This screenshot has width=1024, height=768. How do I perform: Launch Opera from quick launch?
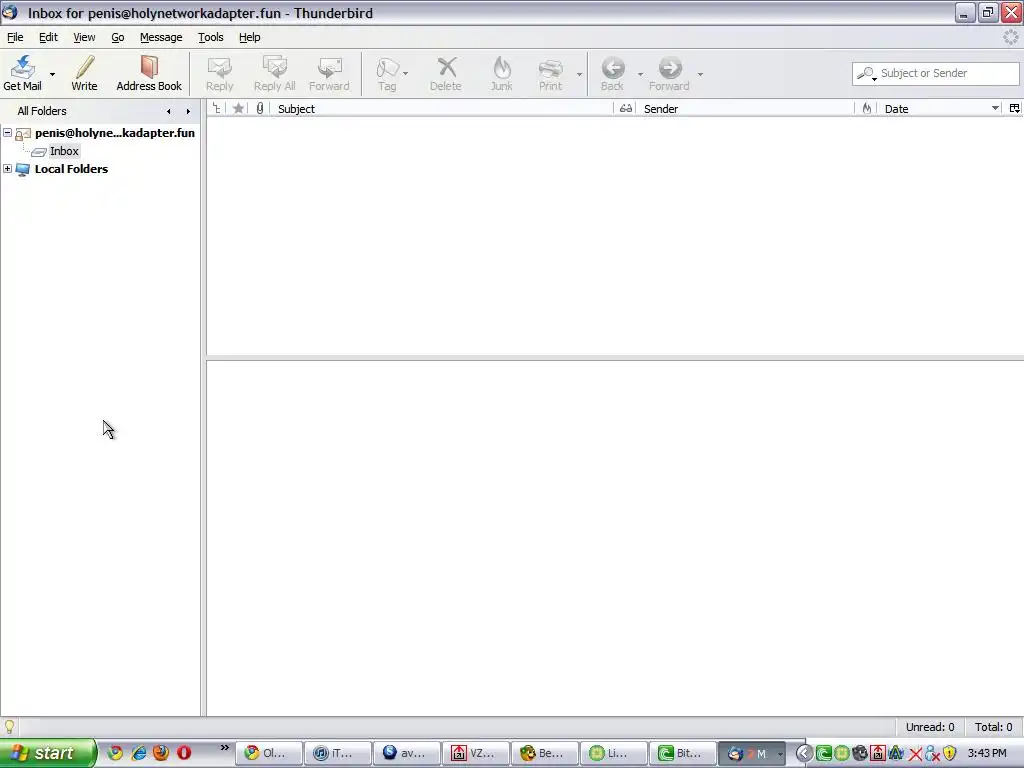184,753
